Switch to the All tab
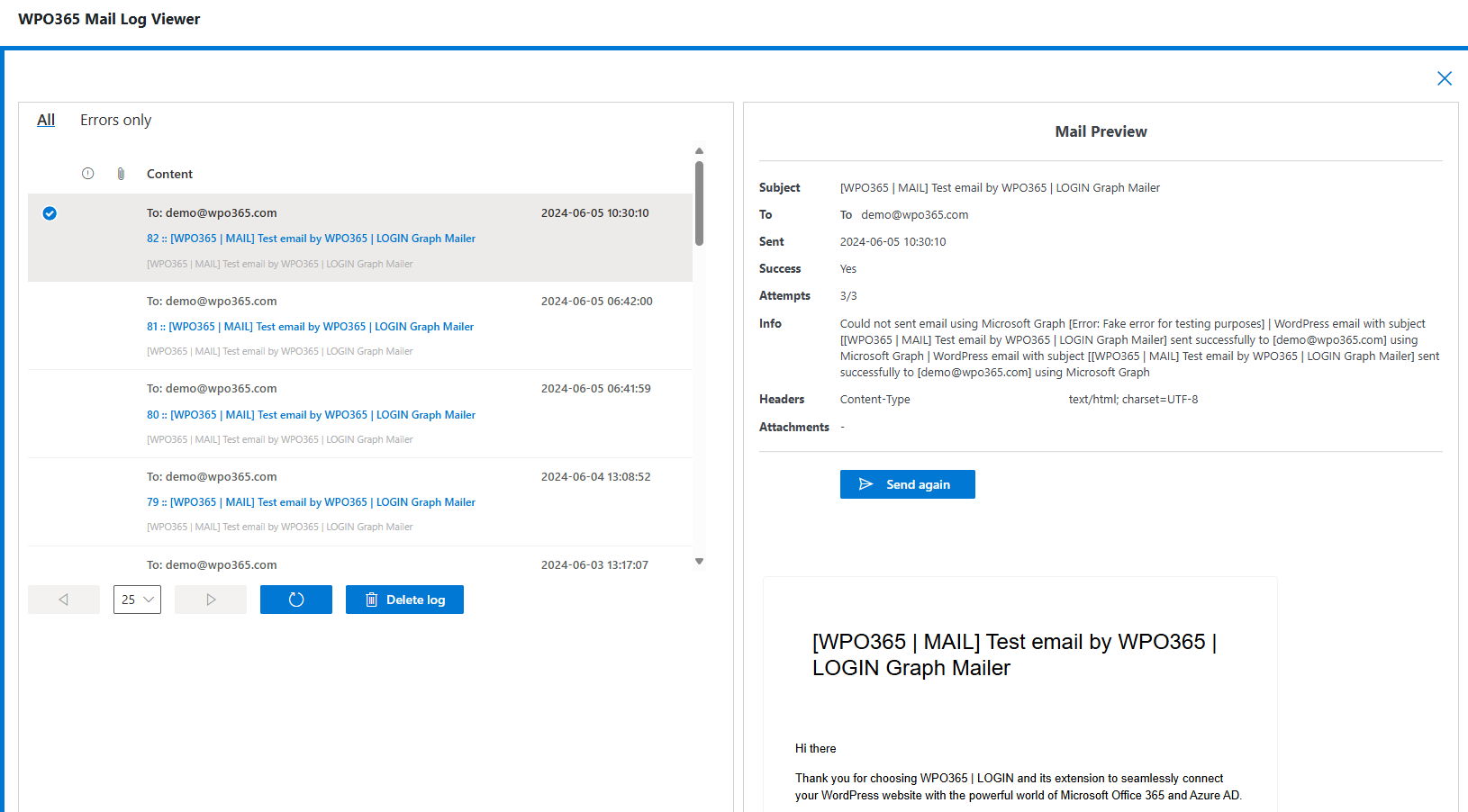This screenshot has width=1468, height=812. pos(46,120)
